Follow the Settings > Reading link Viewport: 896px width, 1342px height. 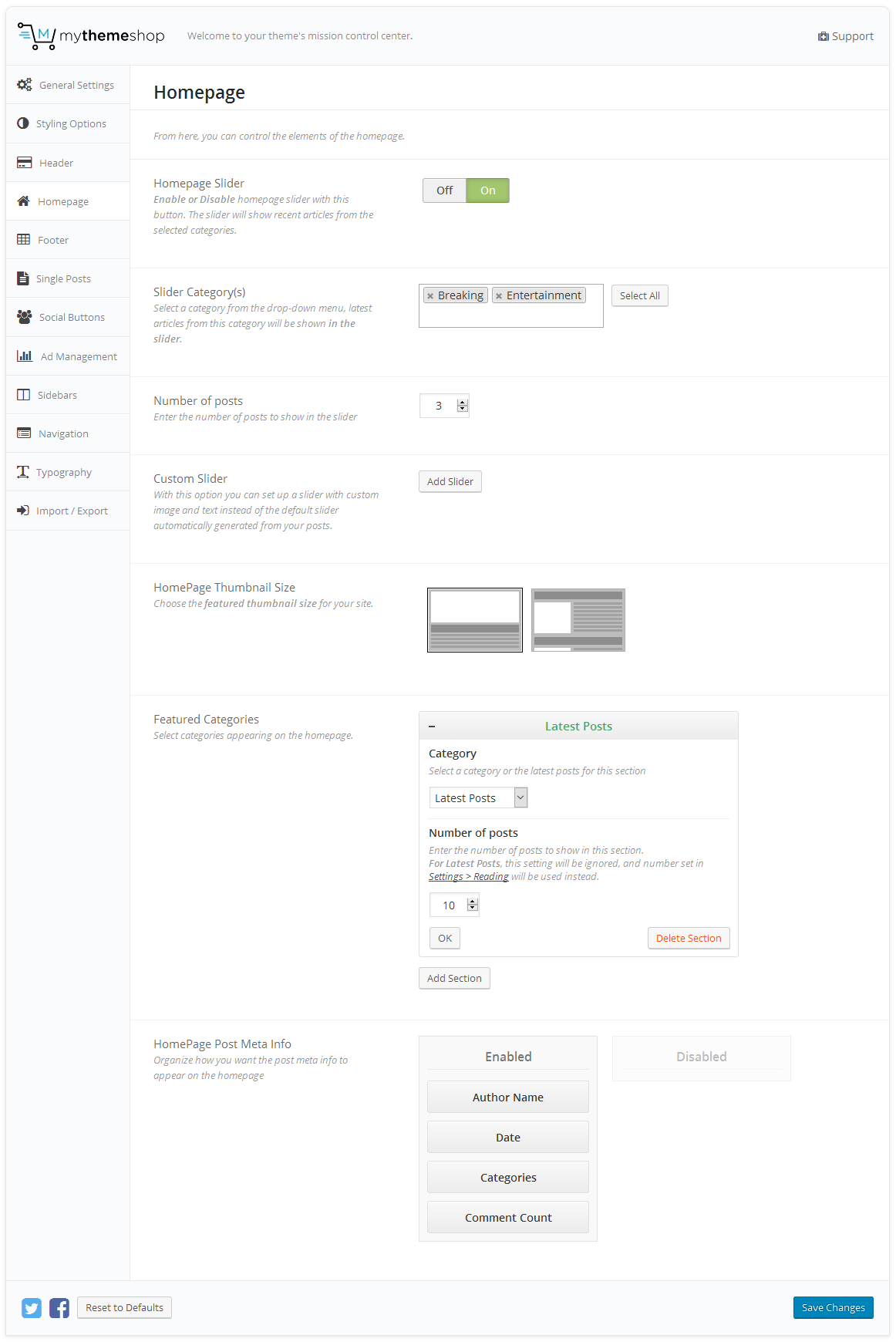pos(469,877)
